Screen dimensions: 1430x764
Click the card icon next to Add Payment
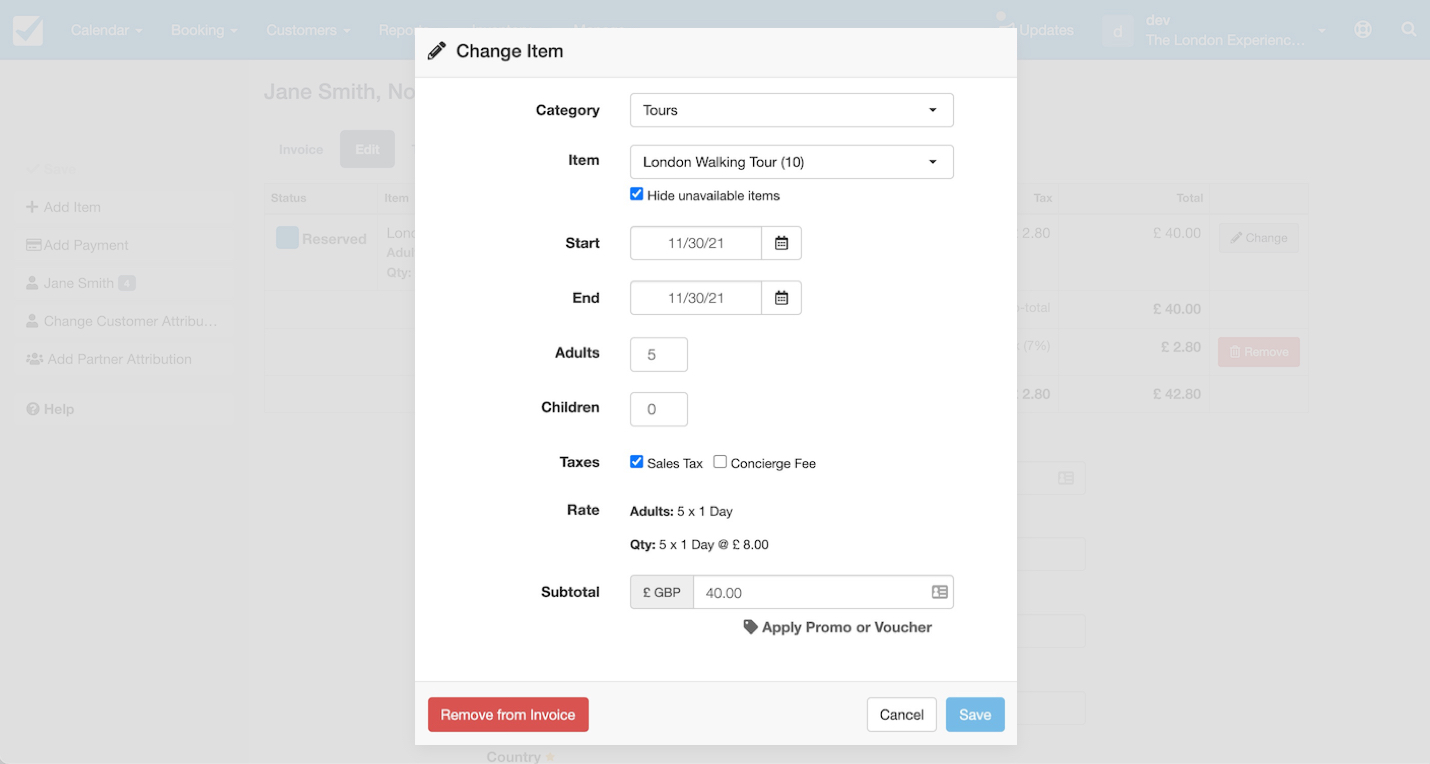(33, 245)
